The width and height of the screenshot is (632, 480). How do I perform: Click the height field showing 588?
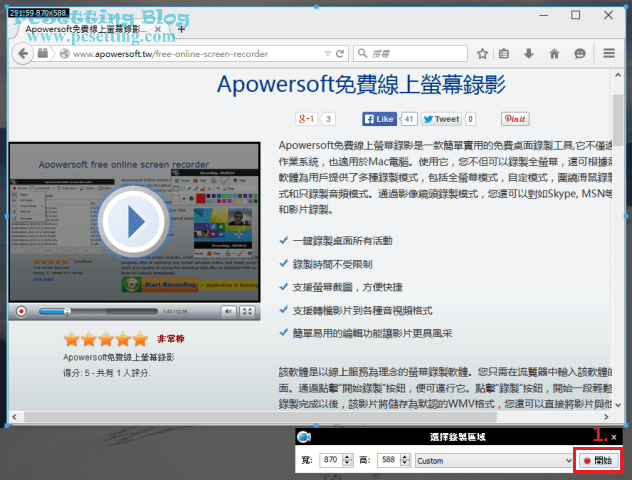point(389,460)
